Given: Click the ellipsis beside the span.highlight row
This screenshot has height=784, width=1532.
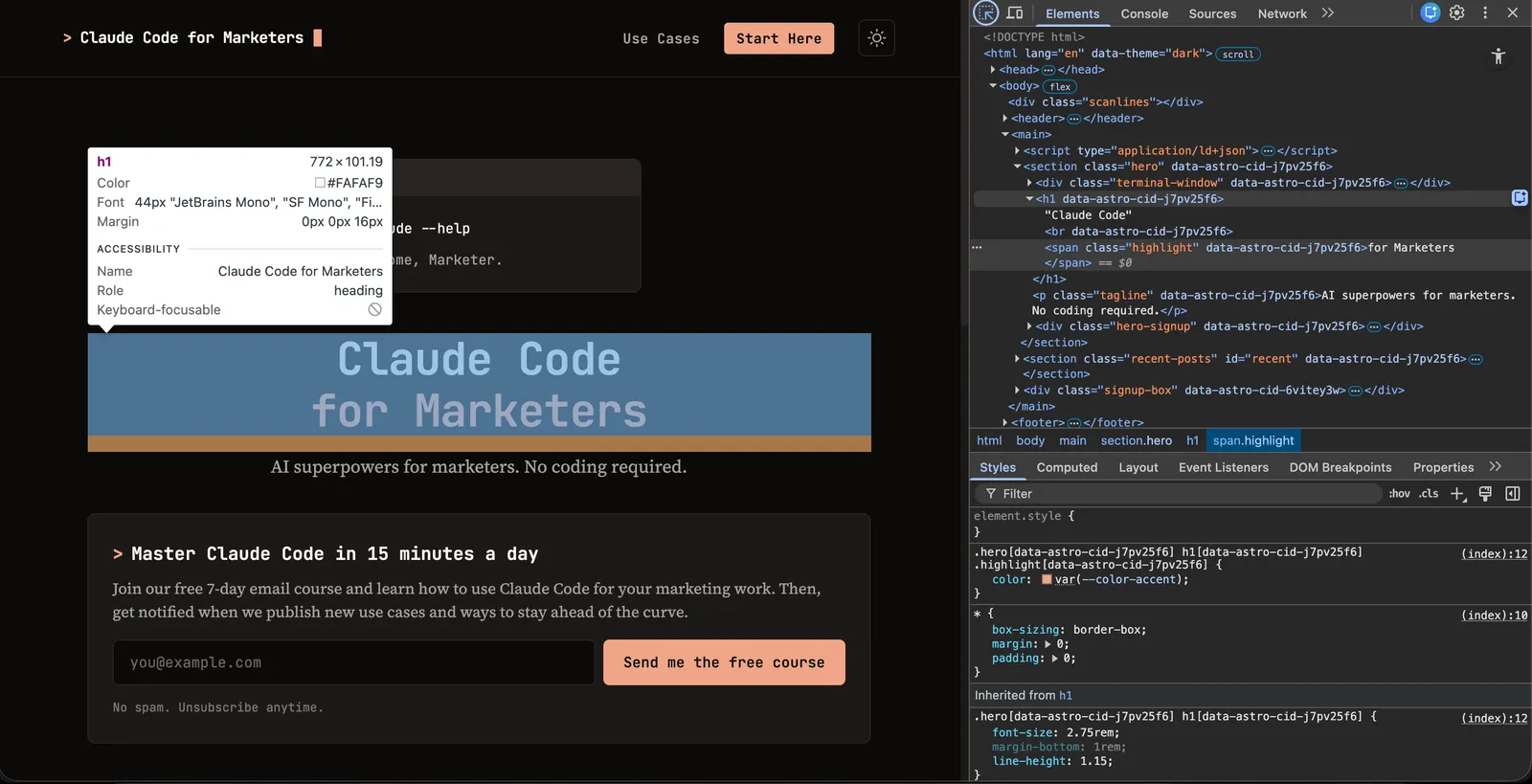Looking at the screenshot, I should [977, 247].
